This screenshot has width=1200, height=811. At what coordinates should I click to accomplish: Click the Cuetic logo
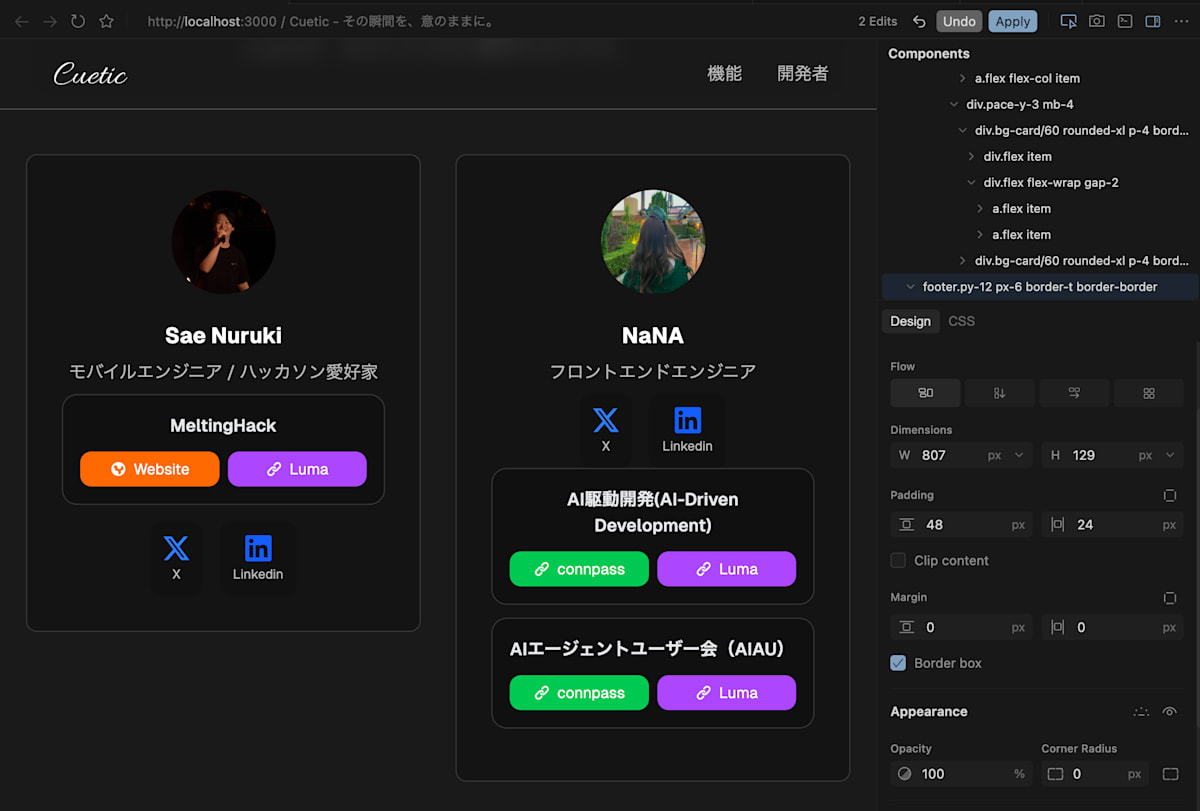coord(90,74)
